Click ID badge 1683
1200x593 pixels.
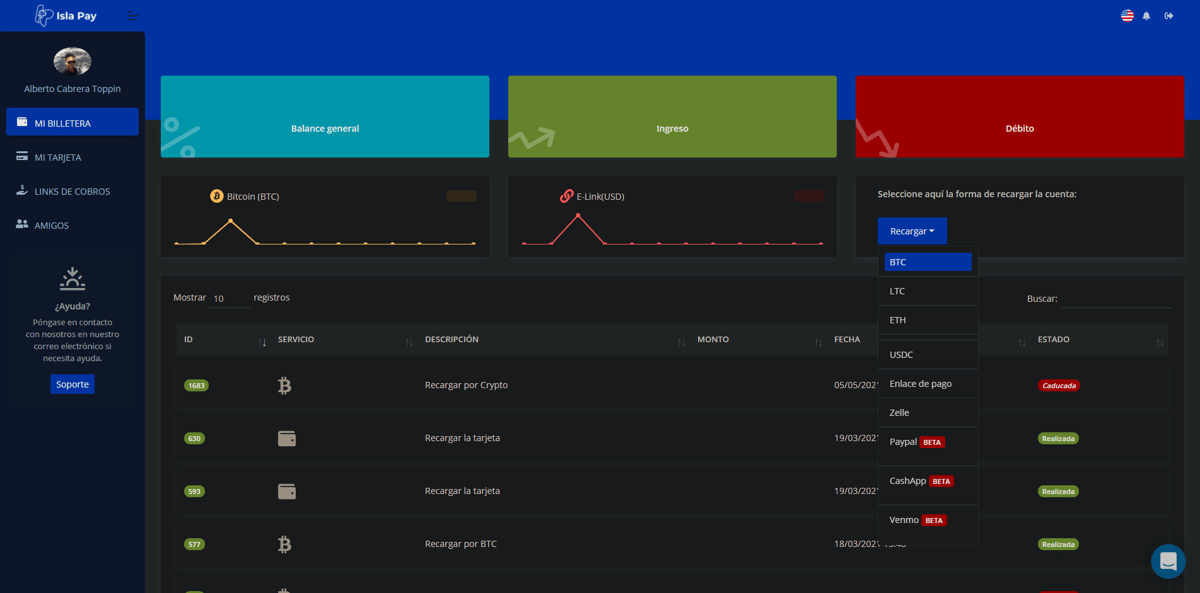pos(196,385)
